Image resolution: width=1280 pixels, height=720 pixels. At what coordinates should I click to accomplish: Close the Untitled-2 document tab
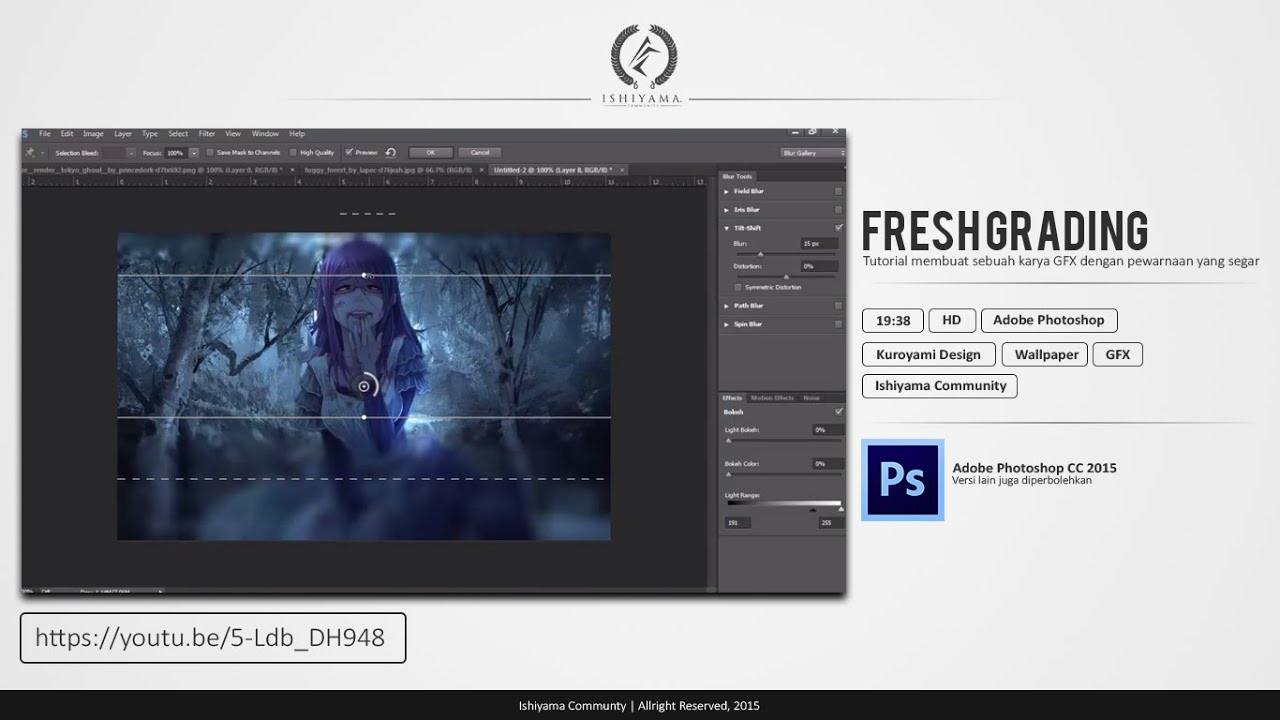623,170
